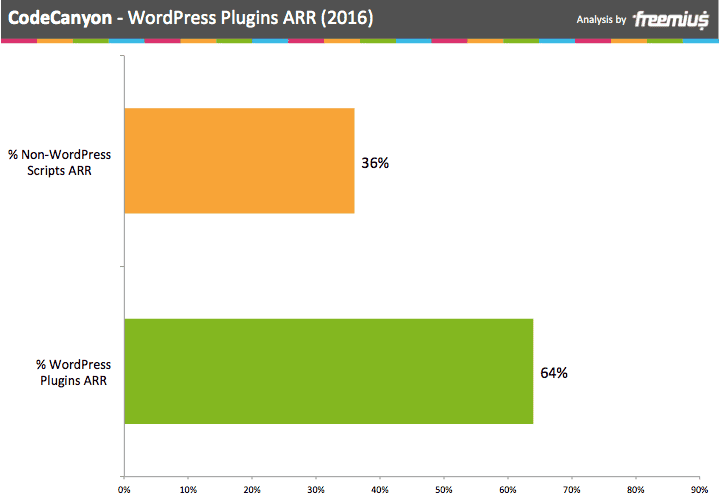Click the 60% axis tick label
This screenshot has width=721, height=502.
pyautogui.click(x=508, y=490)
